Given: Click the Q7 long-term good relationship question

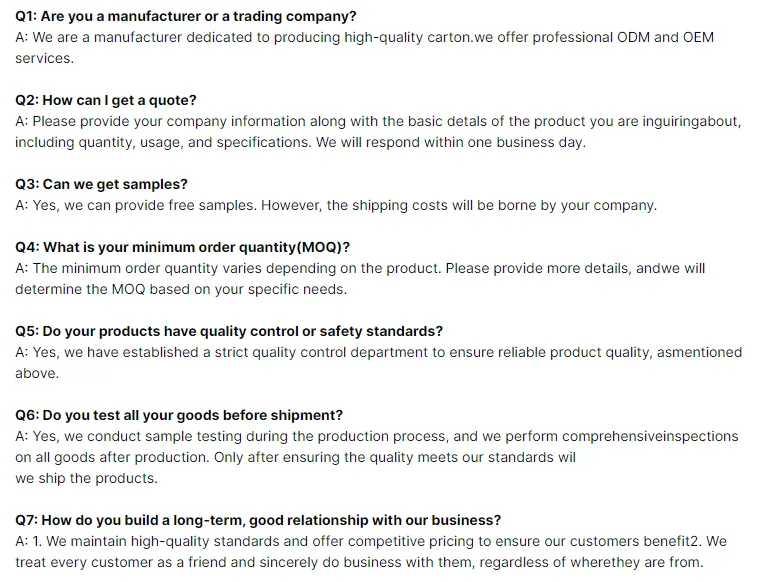Looking at the screenshot, I should tap(258, 520).
